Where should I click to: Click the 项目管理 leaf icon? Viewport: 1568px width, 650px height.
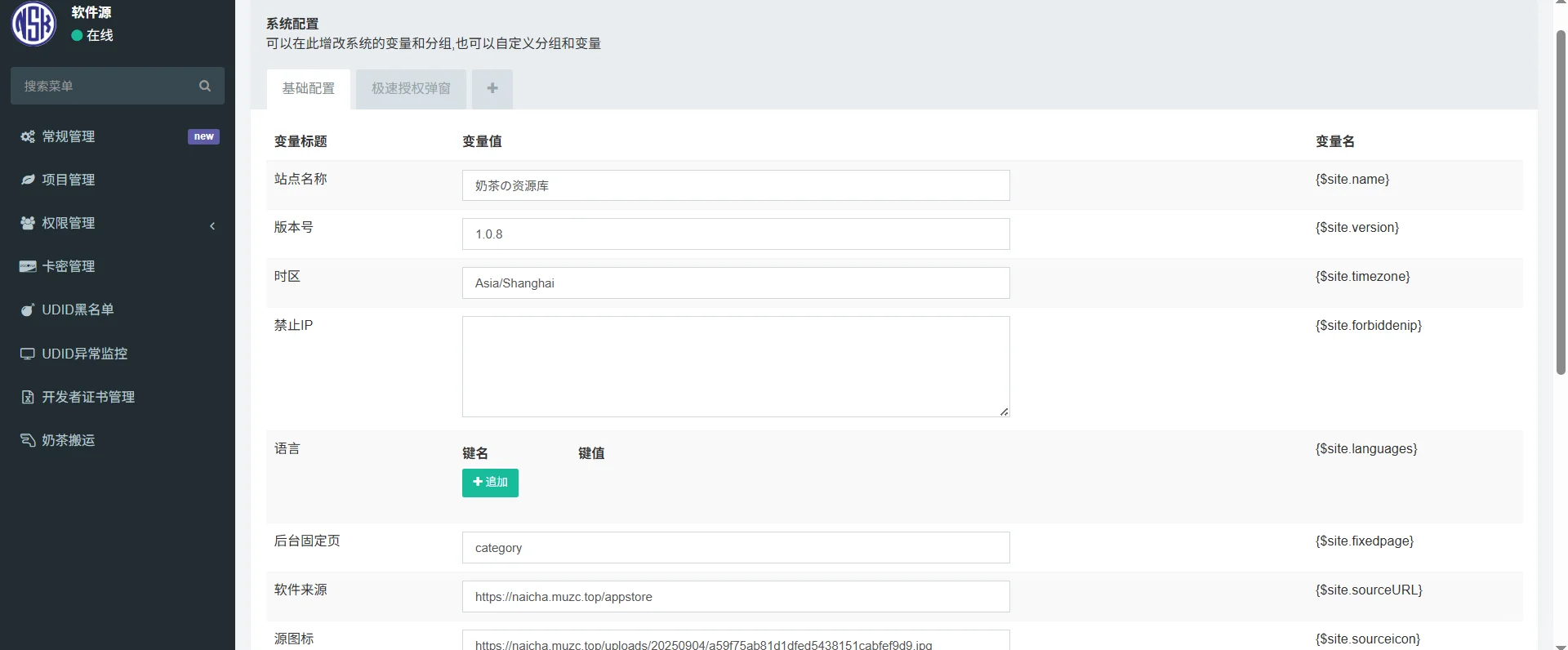[28, 180]
